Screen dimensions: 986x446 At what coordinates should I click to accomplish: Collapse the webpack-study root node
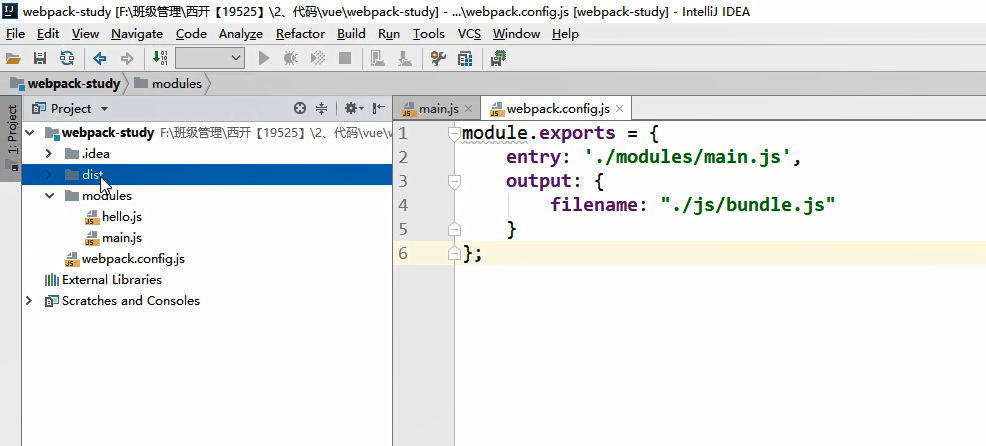[30, 133]
